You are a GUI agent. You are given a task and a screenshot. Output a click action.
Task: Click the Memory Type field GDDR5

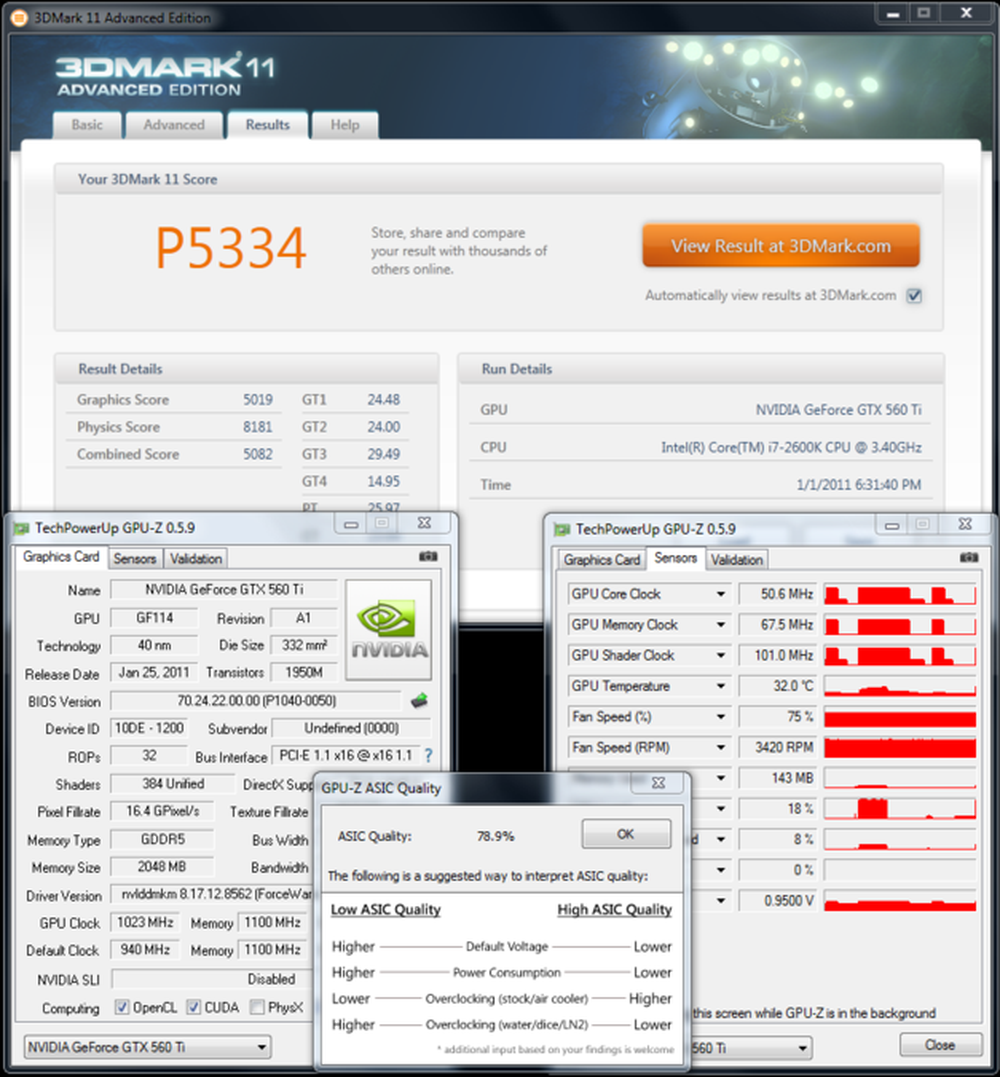coord(162,839)
